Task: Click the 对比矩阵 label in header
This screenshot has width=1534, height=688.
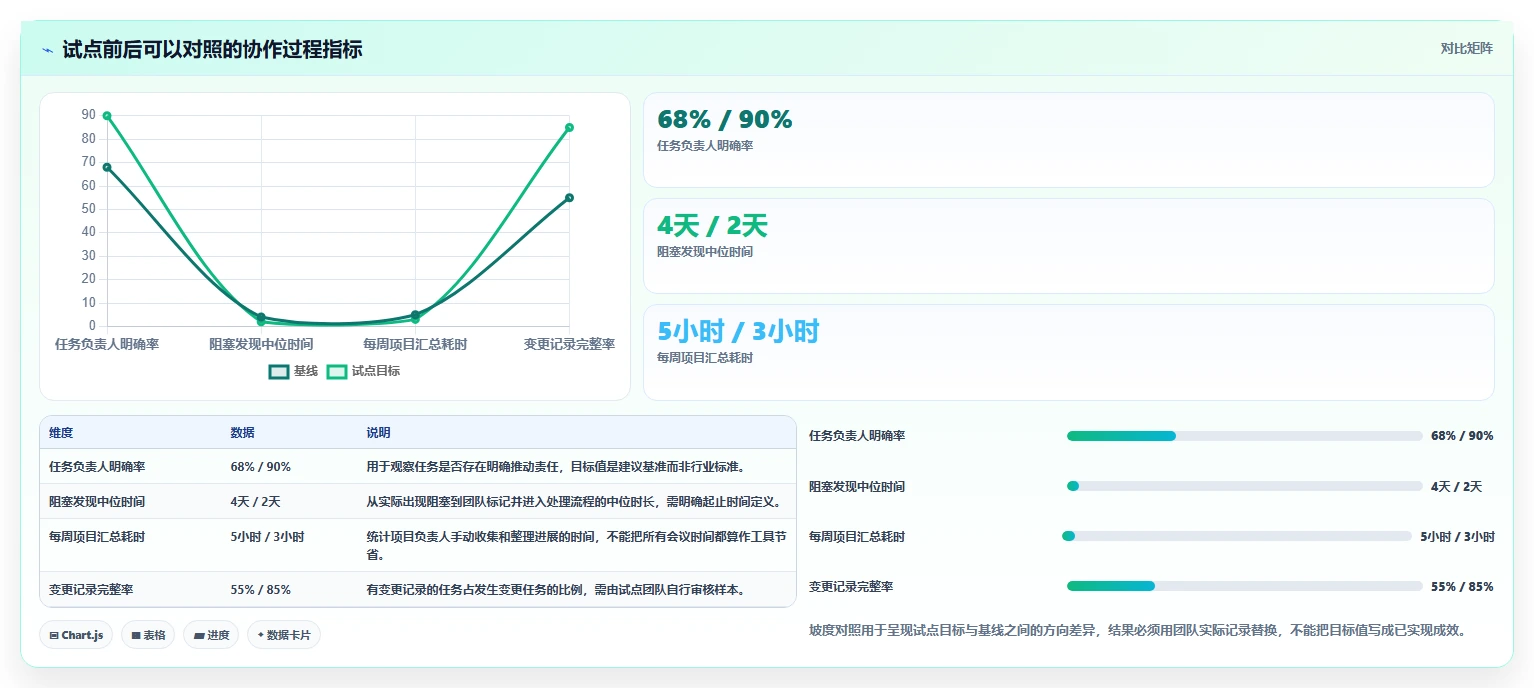Action: 1466,48
